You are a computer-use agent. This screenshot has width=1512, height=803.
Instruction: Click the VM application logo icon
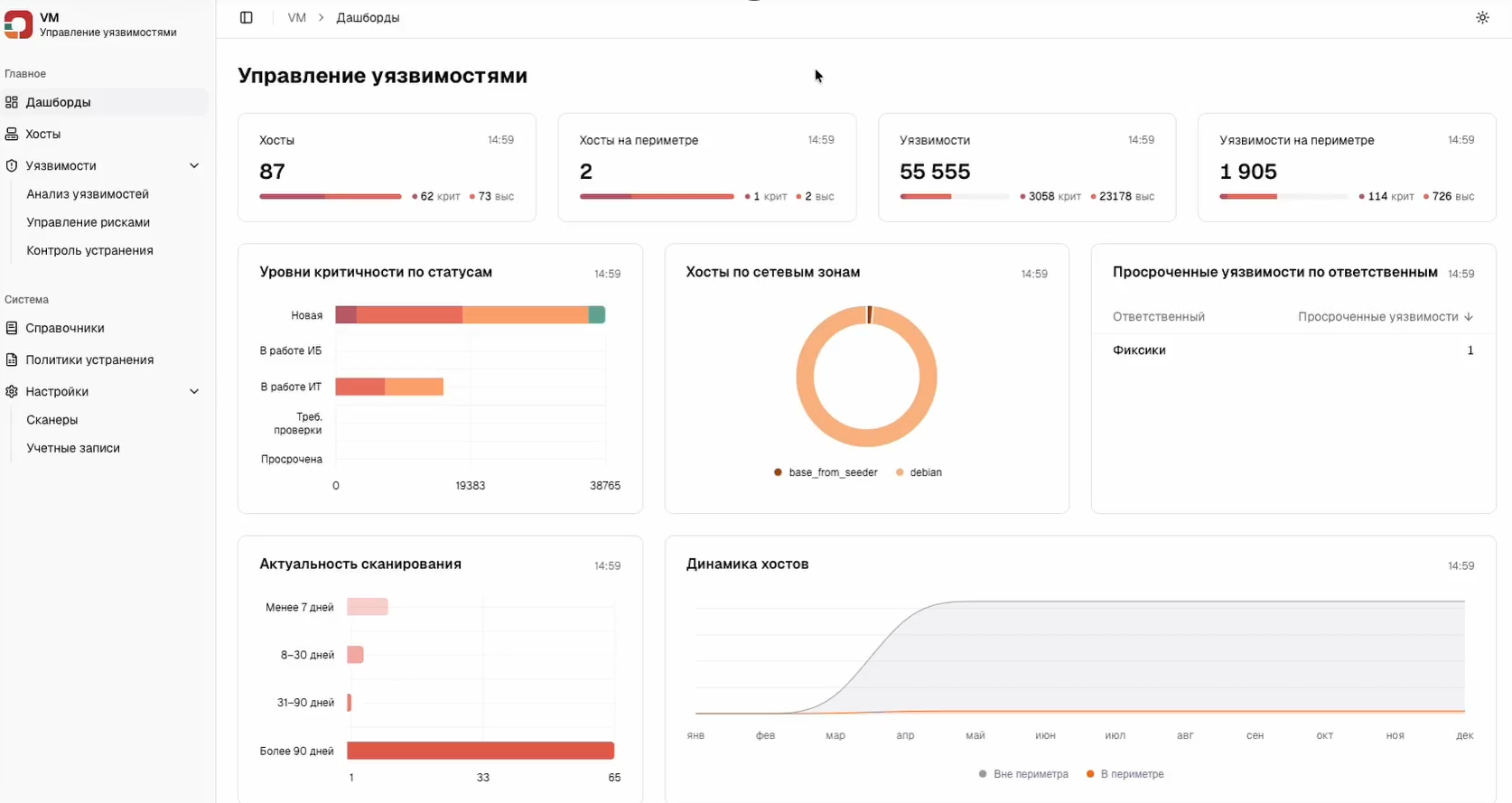(x=18, y=24)
